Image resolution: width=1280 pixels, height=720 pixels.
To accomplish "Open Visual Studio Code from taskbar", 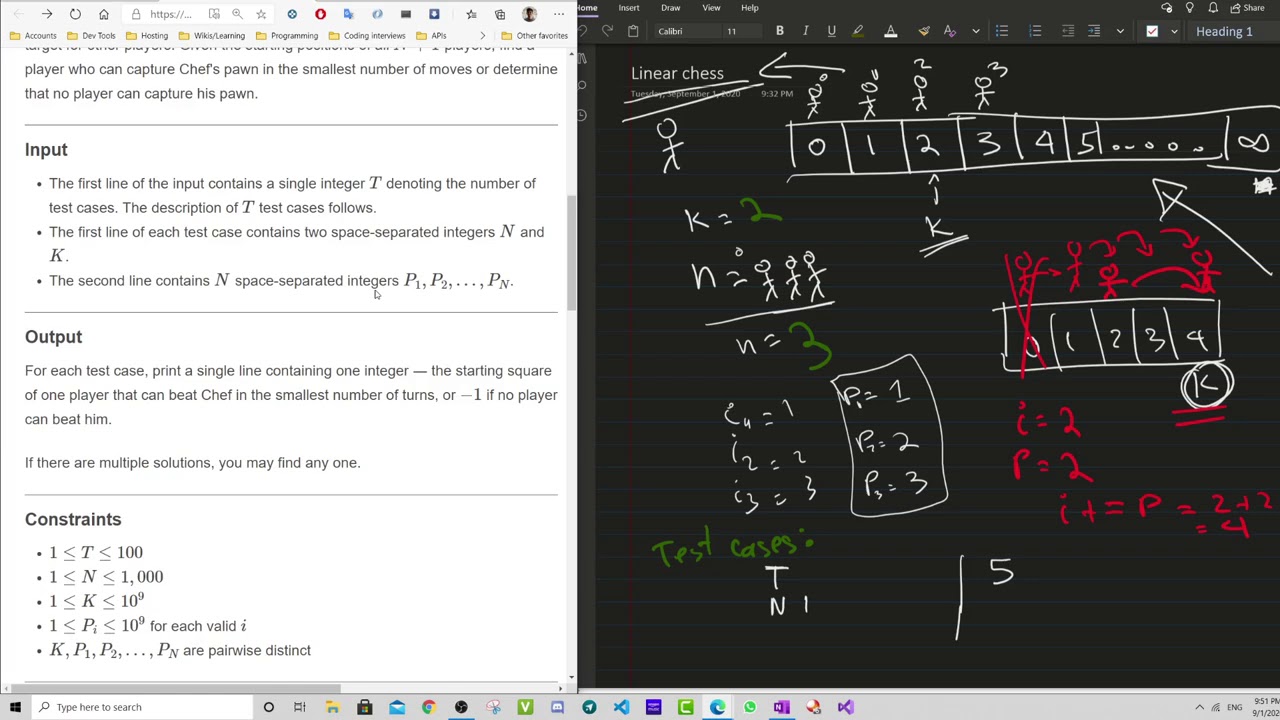I will pos(621,707).
